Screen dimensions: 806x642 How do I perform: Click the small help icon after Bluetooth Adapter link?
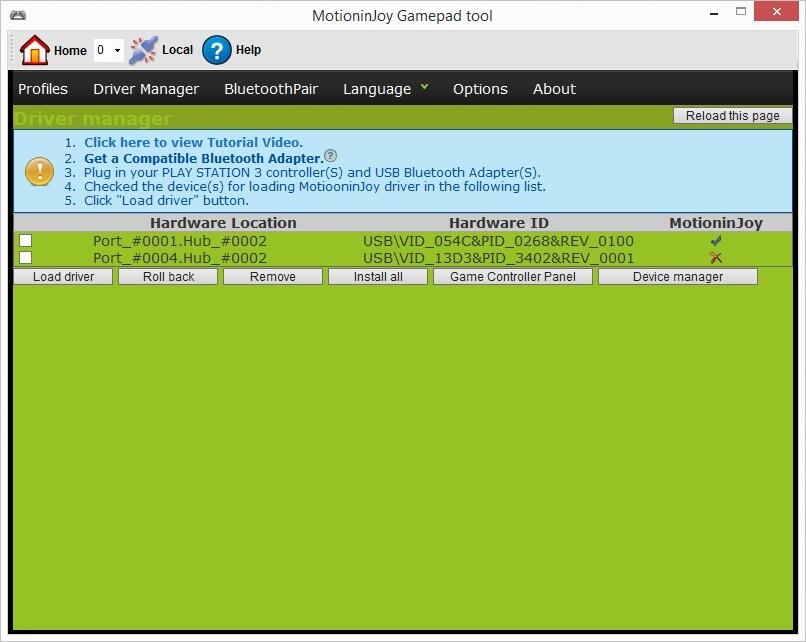click(331, 155)
